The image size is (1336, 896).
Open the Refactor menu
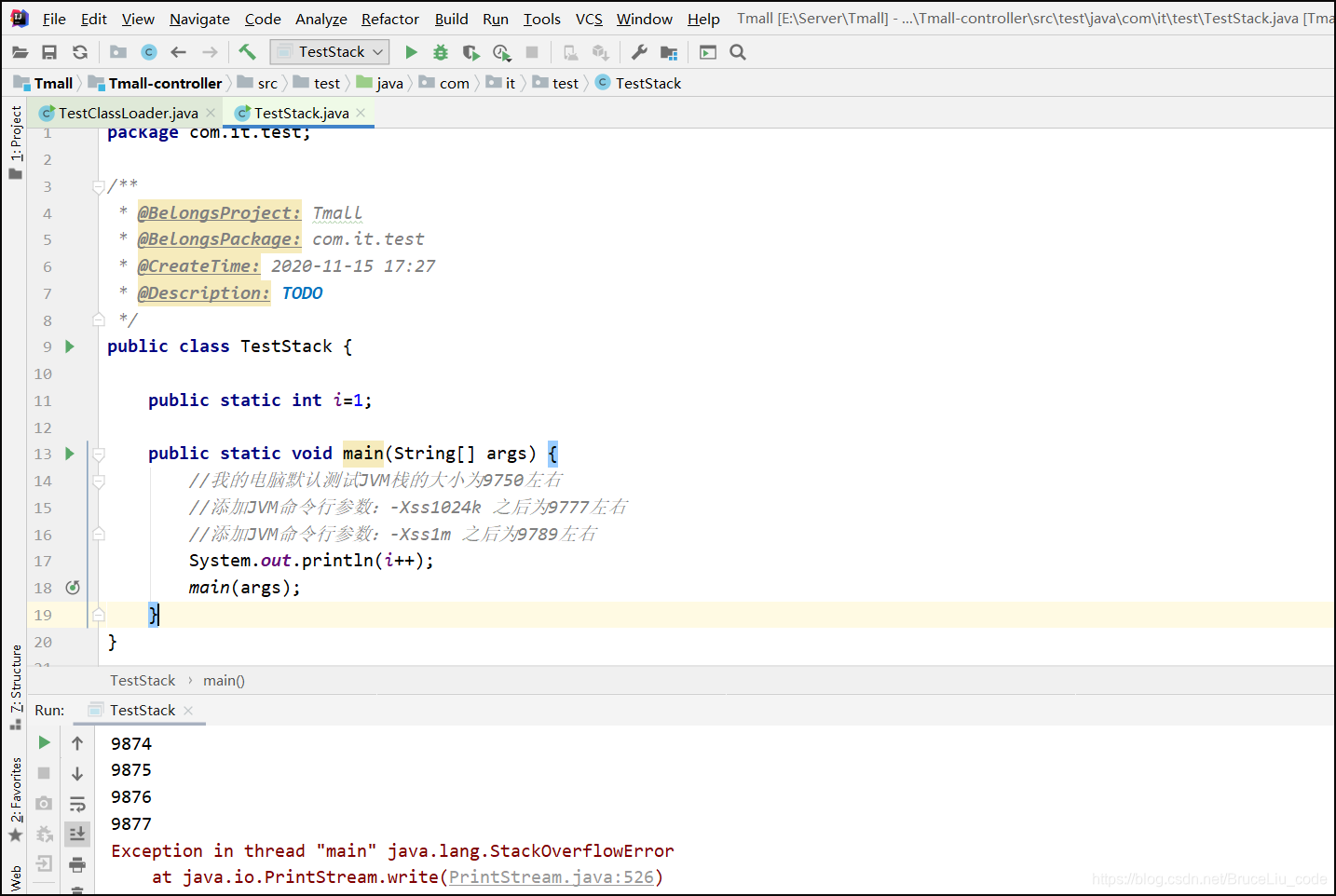pyautogui.click(x=389, y=19)
